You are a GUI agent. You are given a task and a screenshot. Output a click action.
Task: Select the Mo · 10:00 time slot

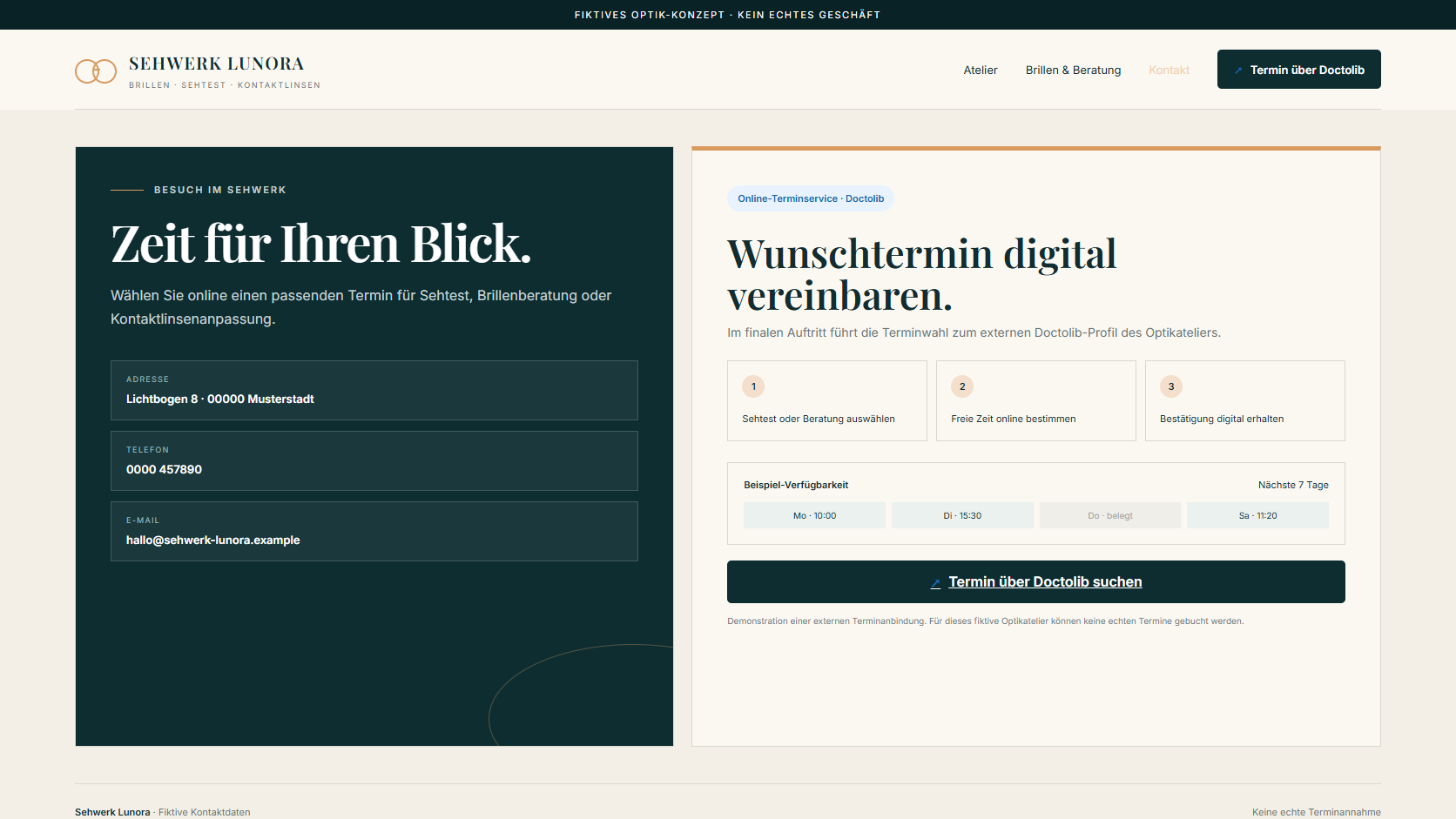(x=814, y=515)
